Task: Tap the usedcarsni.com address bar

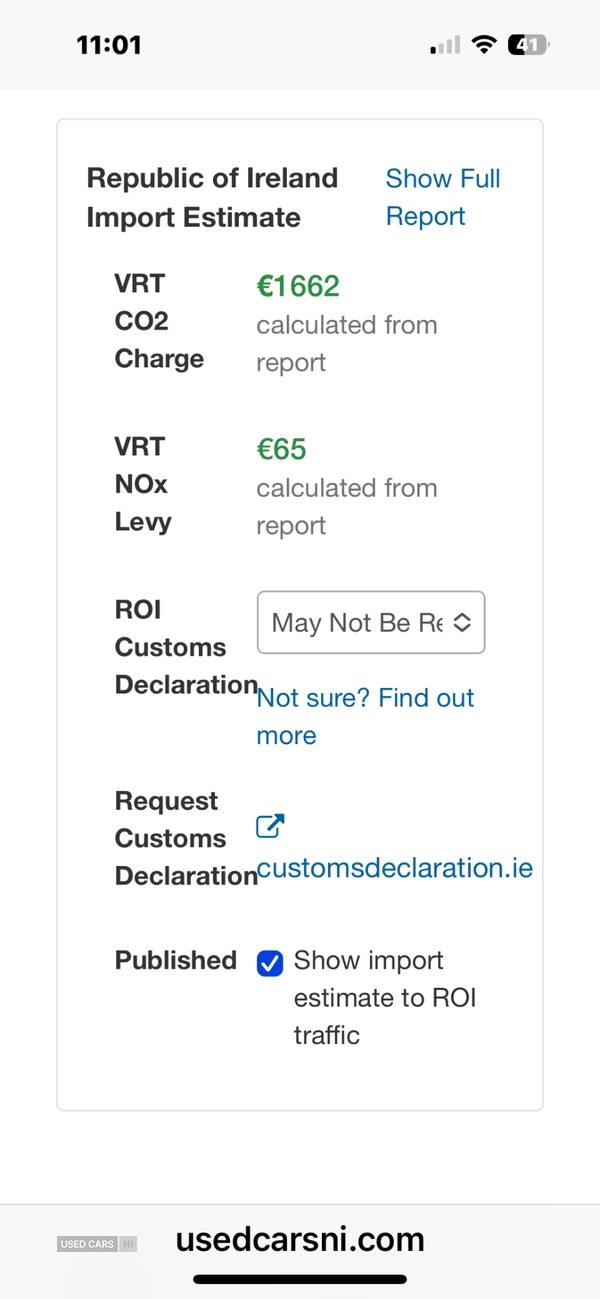Action: click(300, 1240)
